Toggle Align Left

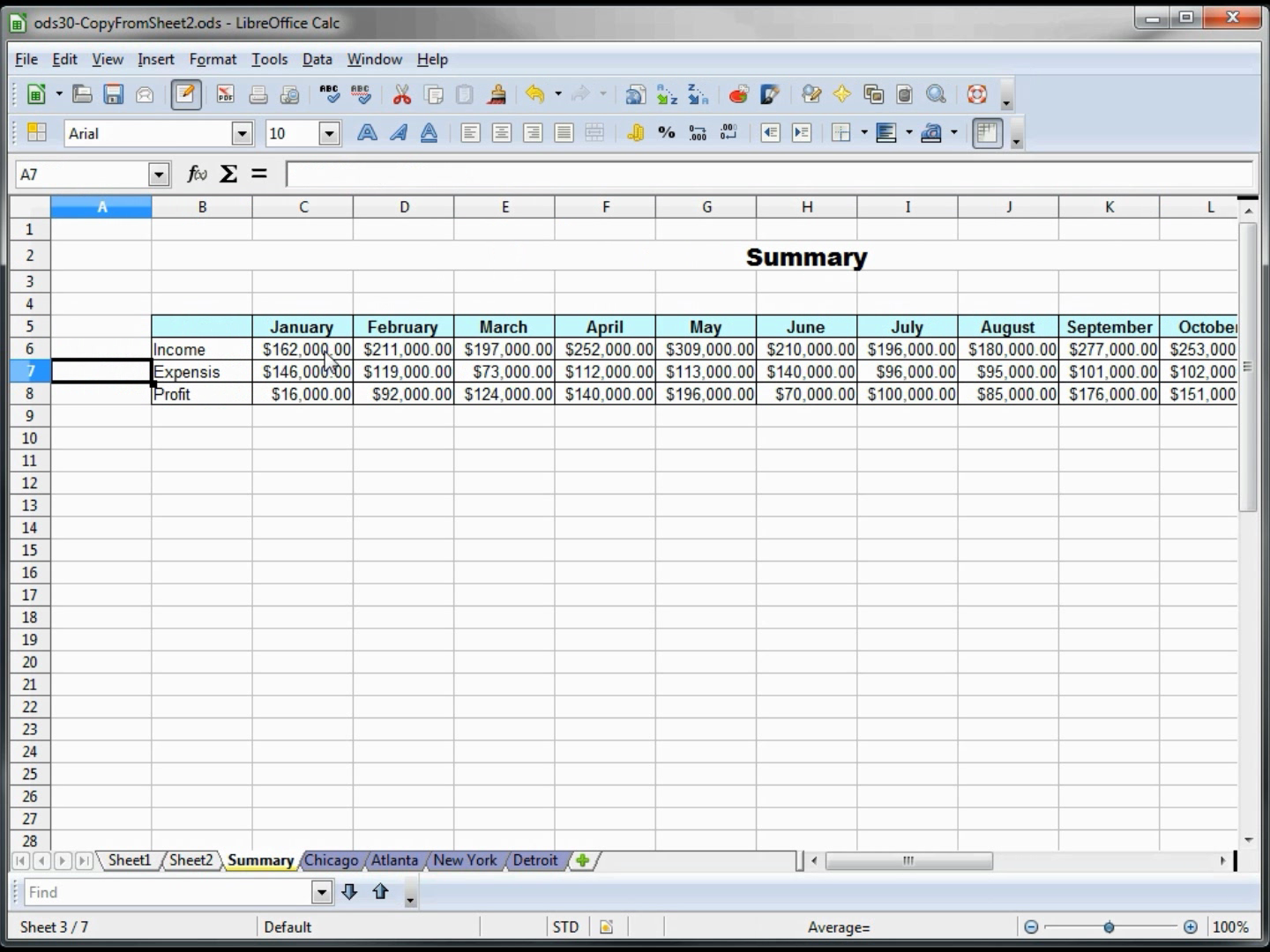point(470,133)
